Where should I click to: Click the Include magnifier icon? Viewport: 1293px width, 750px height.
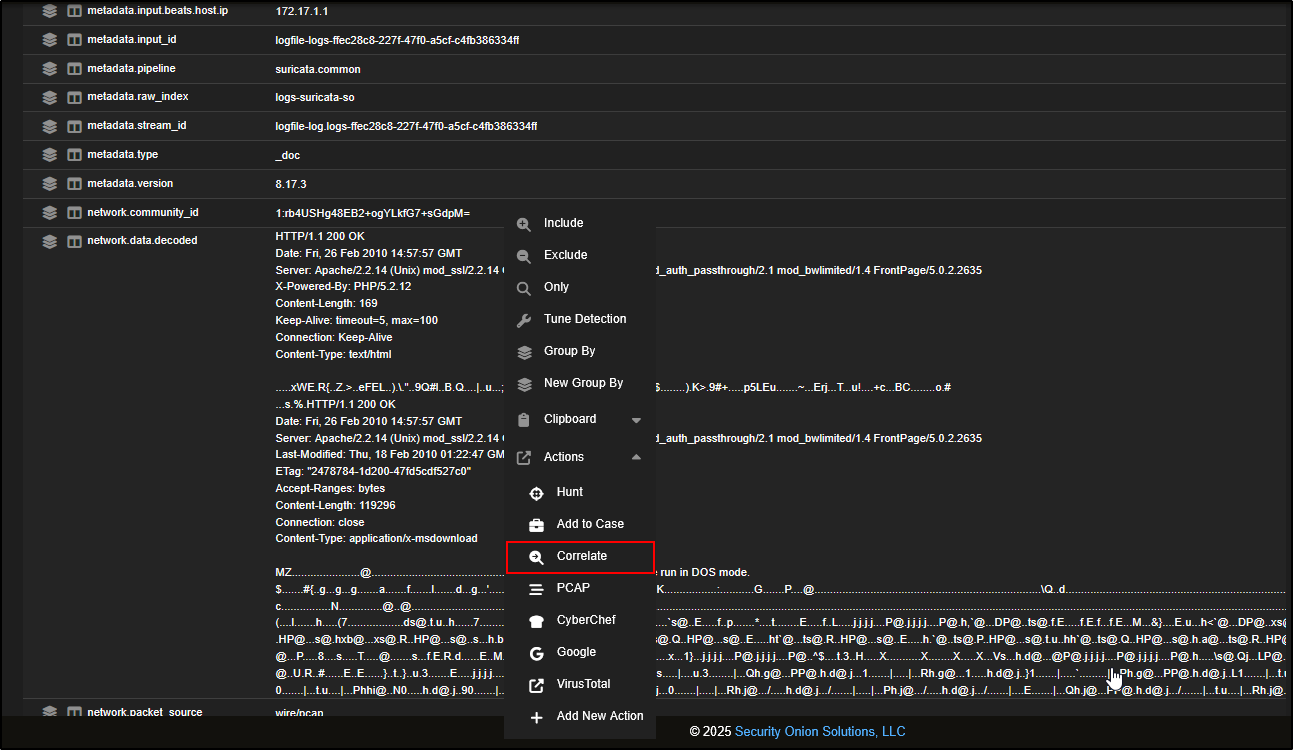point(524,224)
